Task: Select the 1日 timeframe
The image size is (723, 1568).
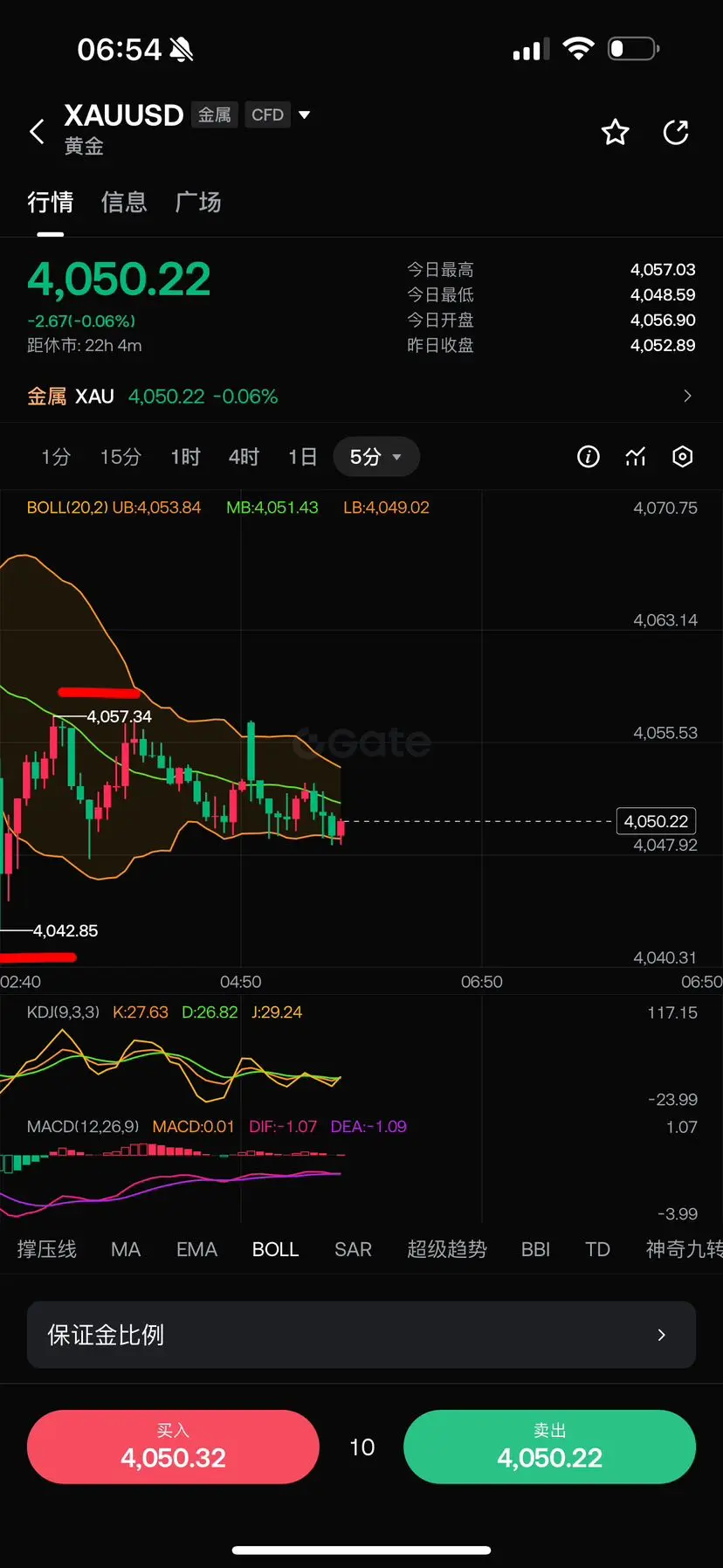Action: 302,457
